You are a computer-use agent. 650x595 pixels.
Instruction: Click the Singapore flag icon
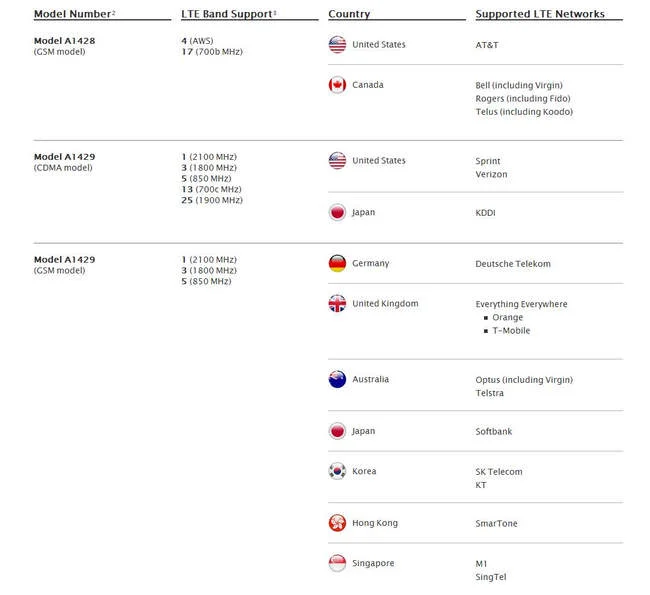click(x=337, y=563)
